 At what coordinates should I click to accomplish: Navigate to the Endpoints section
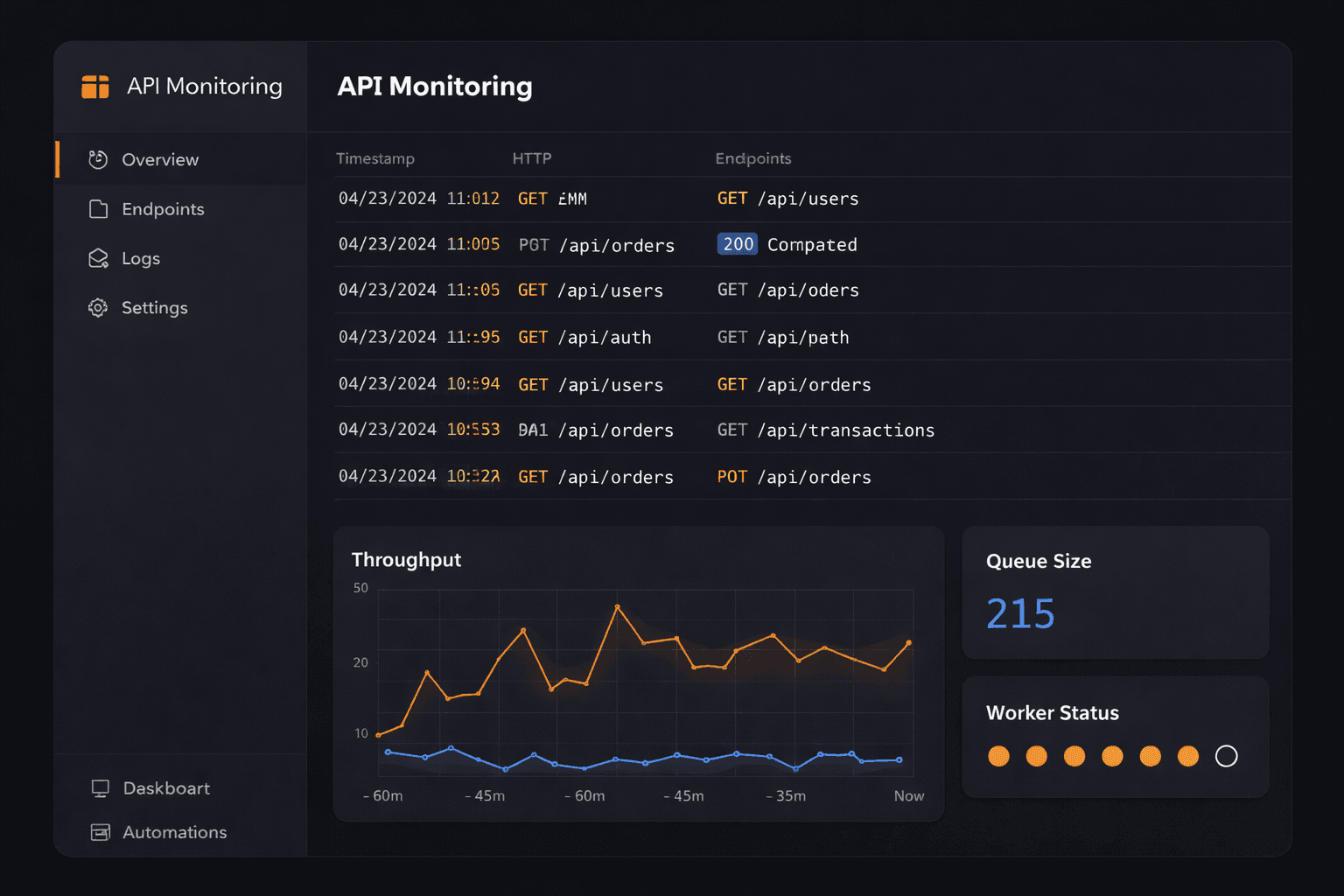(162, 209)
